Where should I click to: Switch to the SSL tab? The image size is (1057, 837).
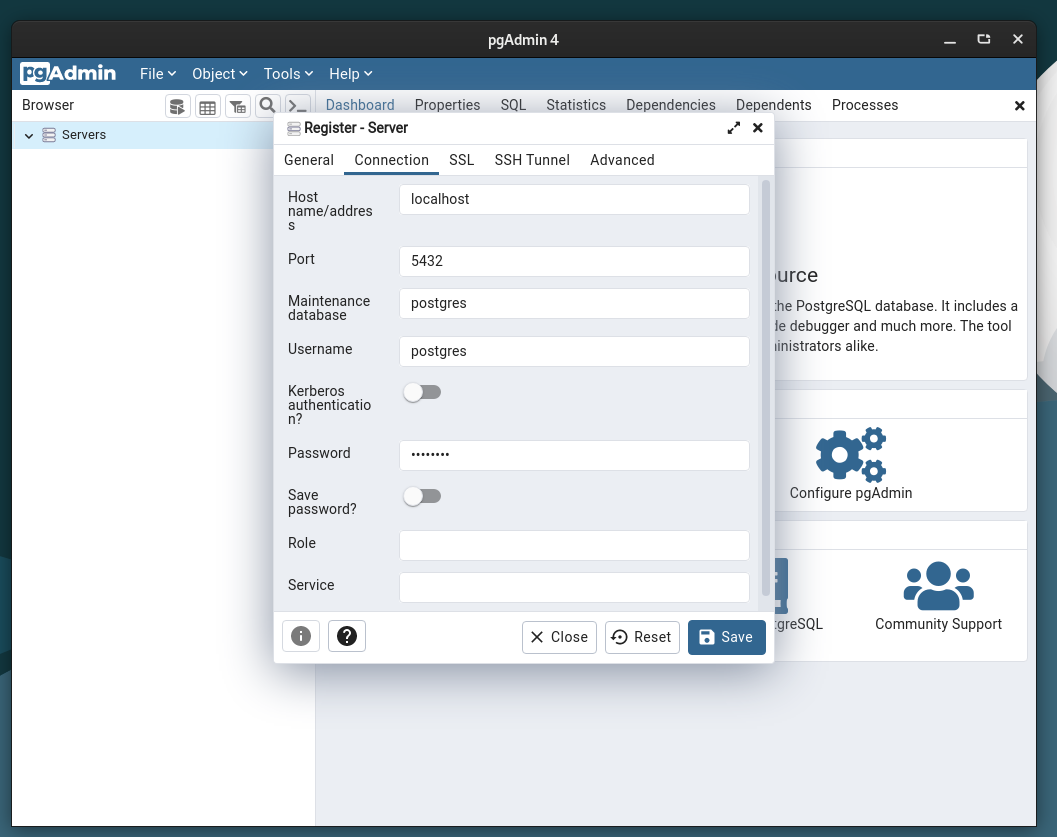point(462,160)
